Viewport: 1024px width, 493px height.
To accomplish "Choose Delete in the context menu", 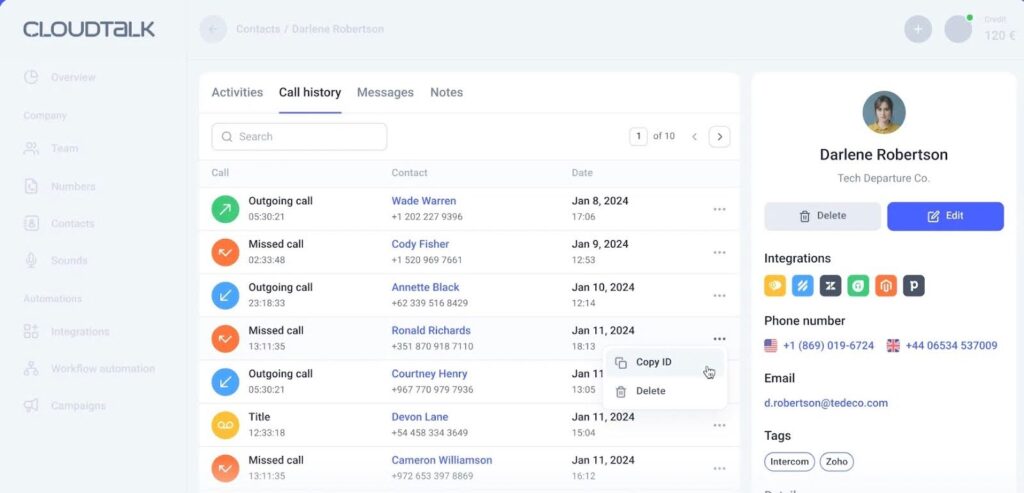I will (650, 391).
